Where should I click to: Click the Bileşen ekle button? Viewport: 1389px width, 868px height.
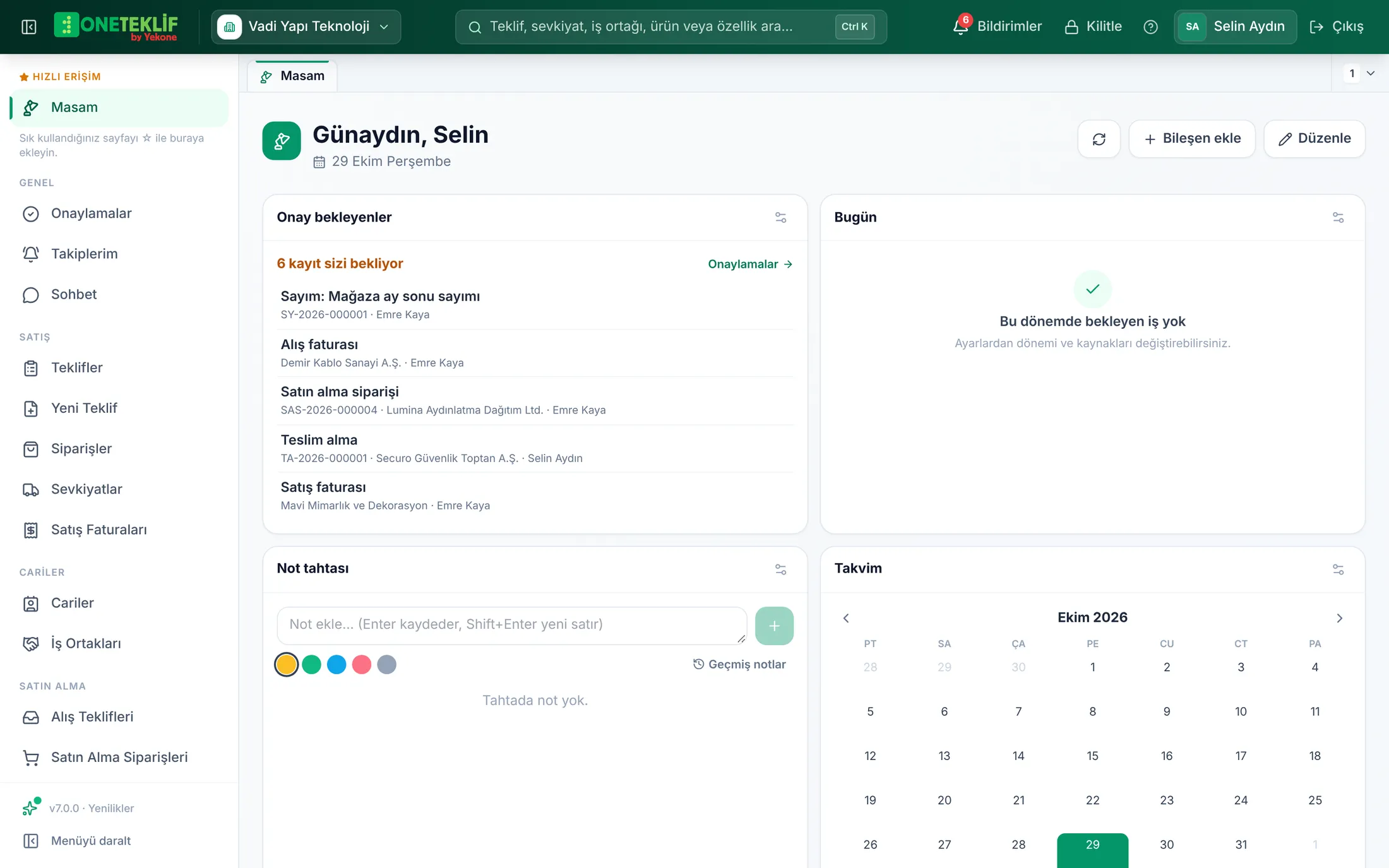(1192, 139)
